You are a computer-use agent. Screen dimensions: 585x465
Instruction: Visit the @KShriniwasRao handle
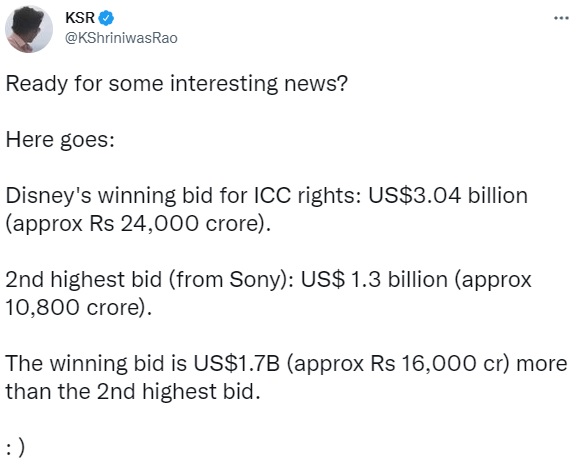point(121,38)
